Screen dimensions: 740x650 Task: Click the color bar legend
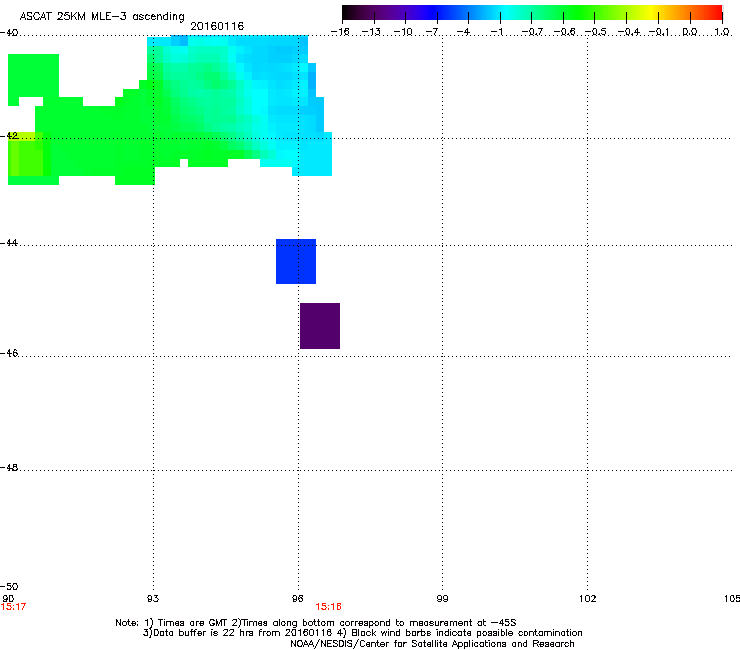coord(532,13)
